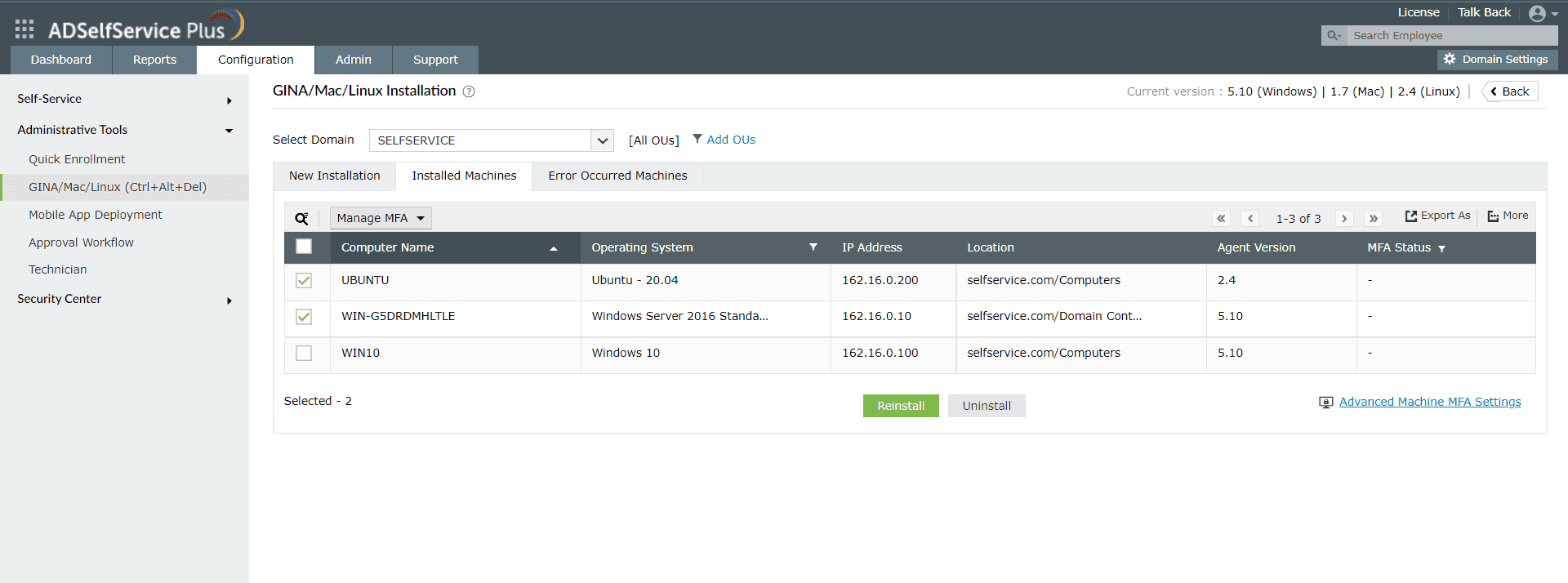Uncheck the UBUNTU machine checkbox
Image resolution: width=1568 pixels, height=583 pixels.
[x=304, y=280]
